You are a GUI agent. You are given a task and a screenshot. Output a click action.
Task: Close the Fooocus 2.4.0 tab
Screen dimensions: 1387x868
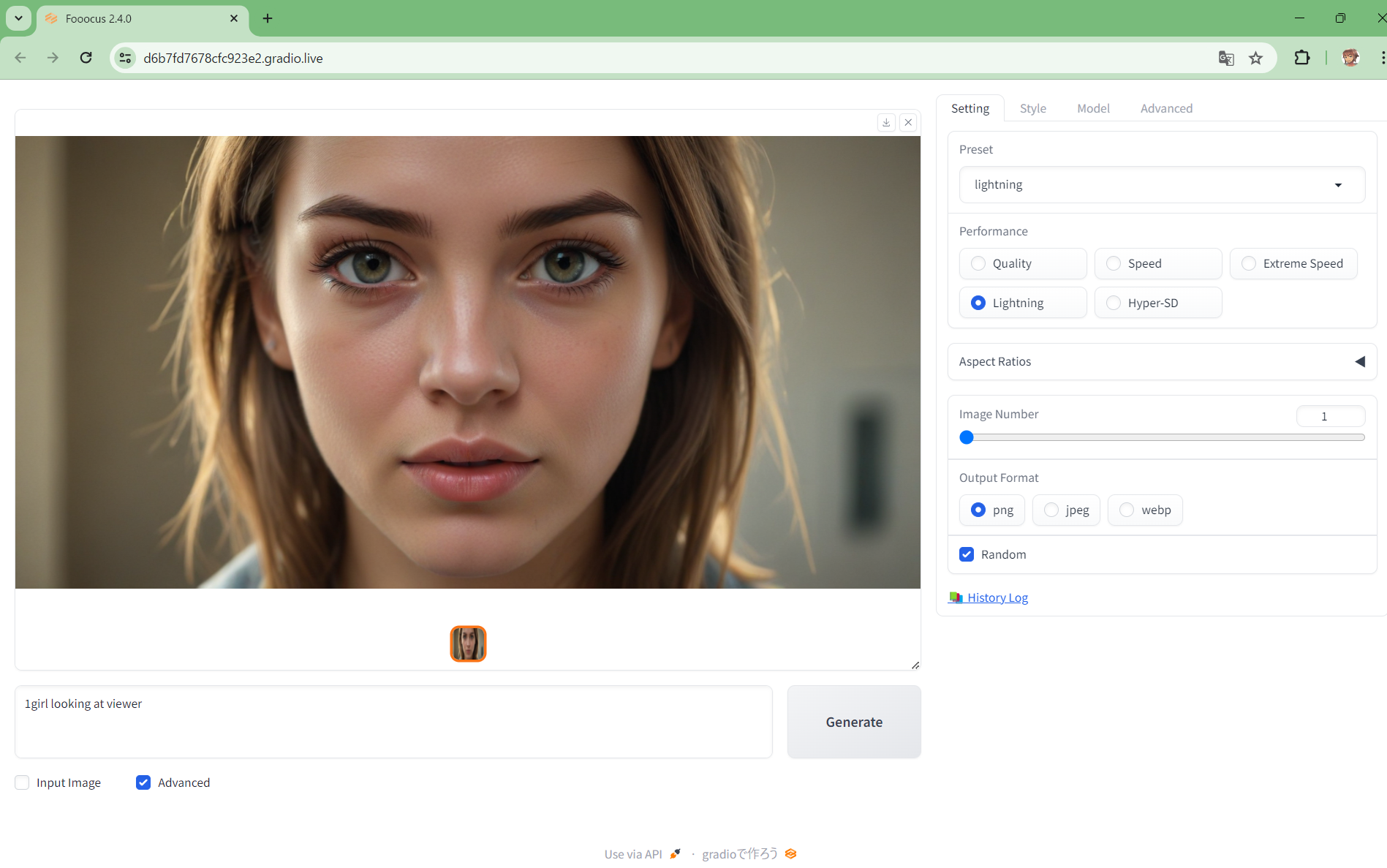point(234,18)
